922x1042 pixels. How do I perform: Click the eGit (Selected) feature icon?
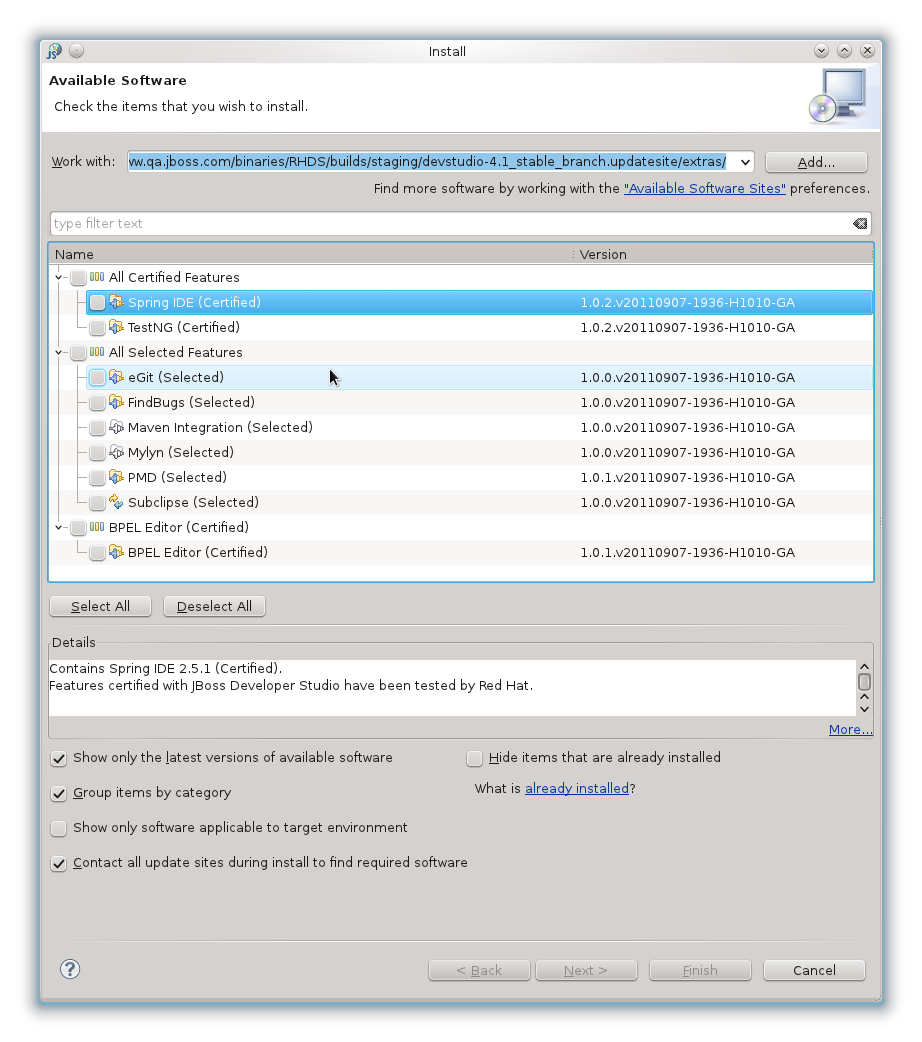[116, 377]
